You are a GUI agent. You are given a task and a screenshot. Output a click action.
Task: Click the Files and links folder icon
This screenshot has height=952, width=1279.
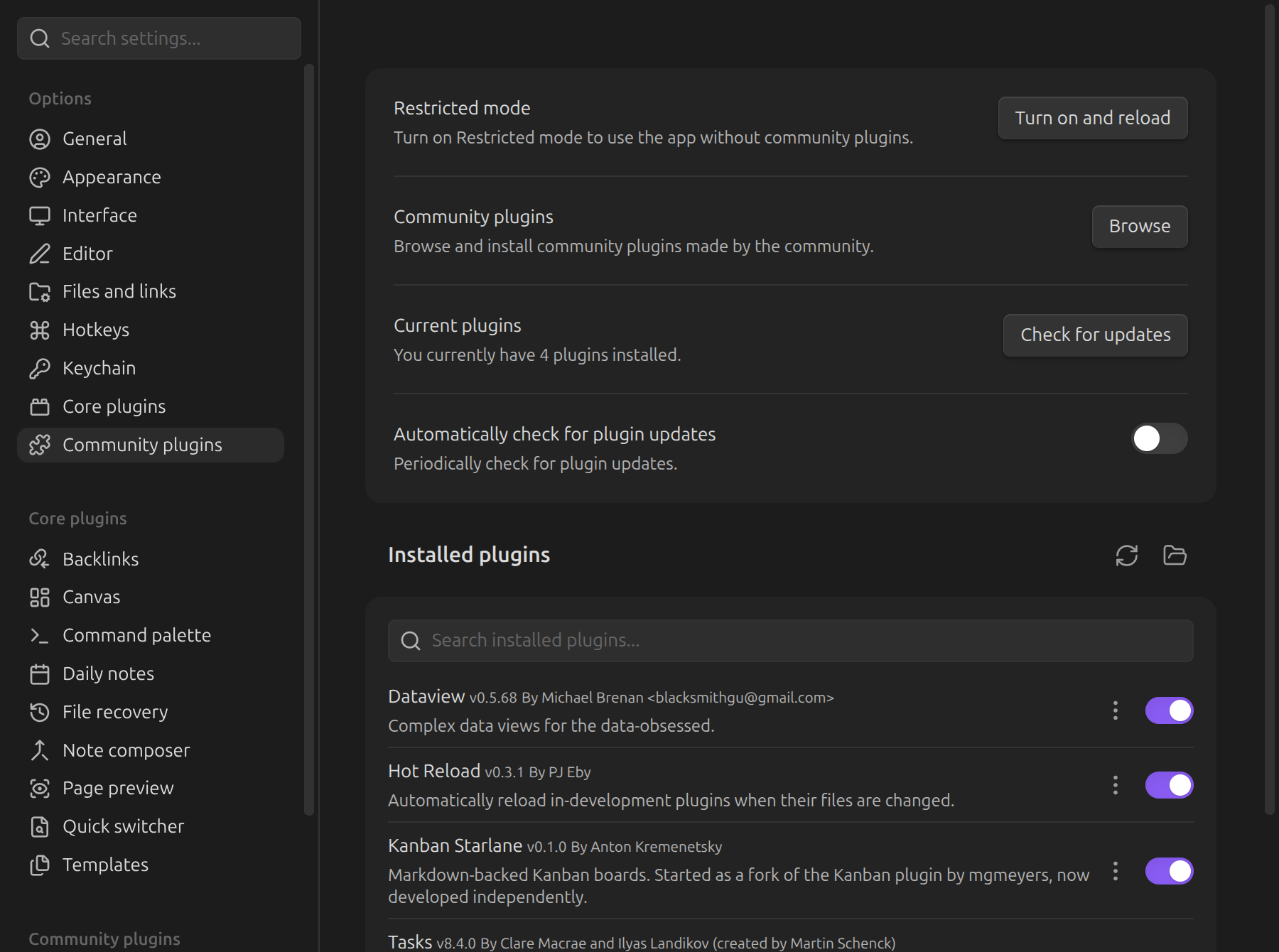40,292
